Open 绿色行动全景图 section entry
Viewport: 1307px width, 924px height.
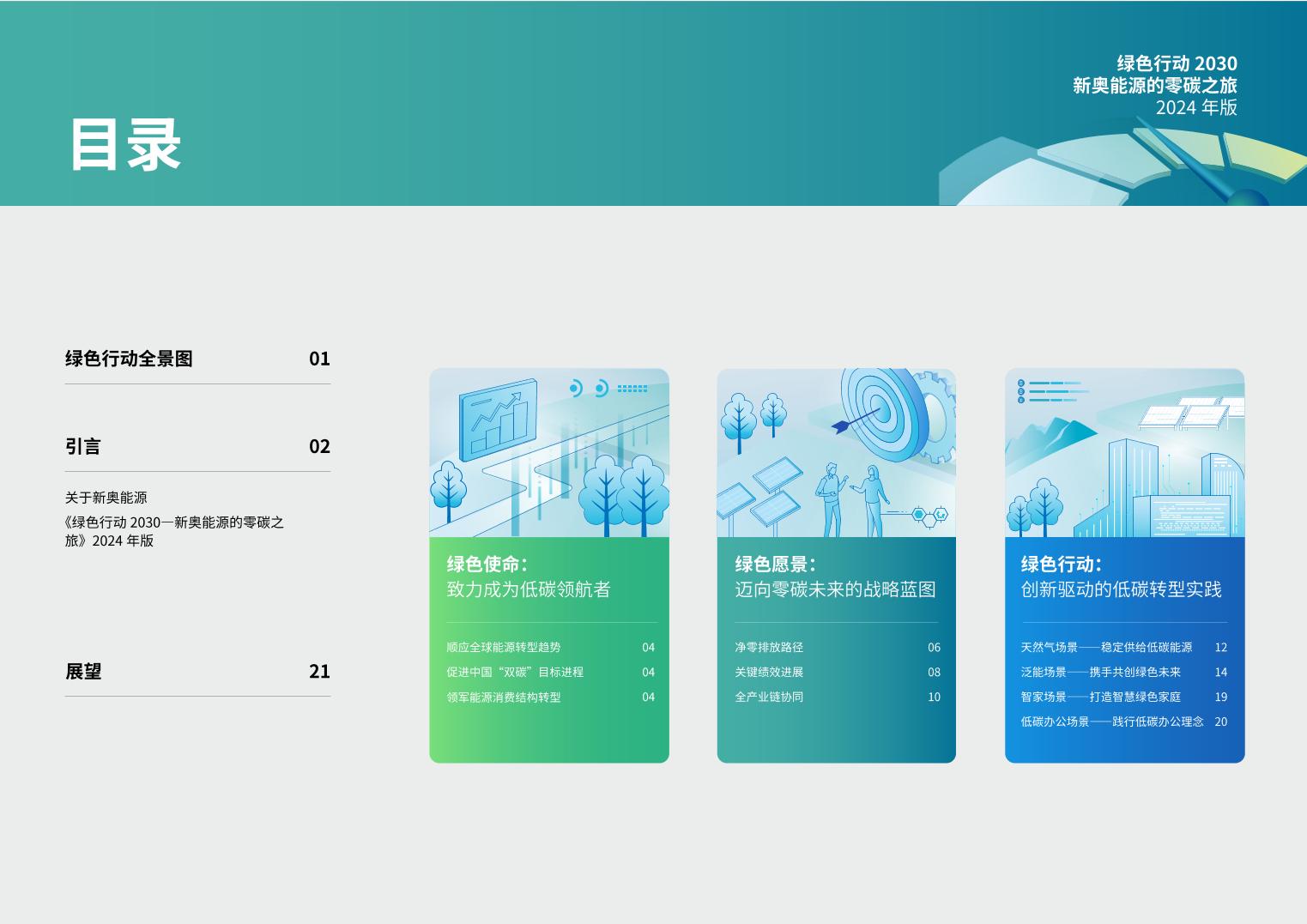pyautogui.click(x=129, y=359)
